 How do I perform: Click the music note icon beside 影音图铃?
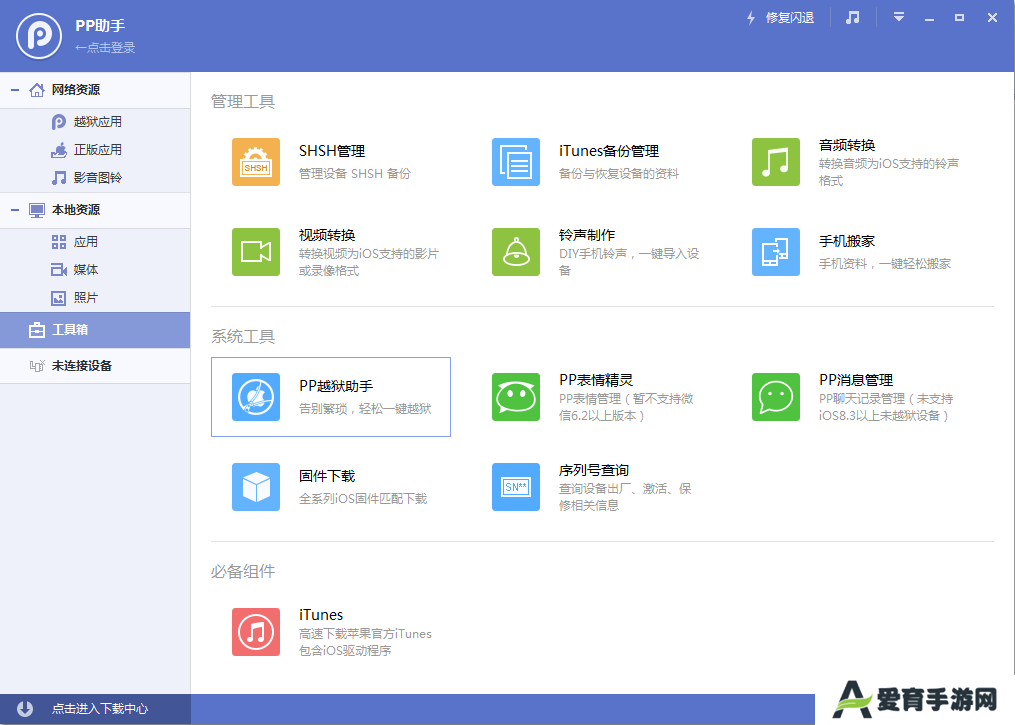point(59,177)
